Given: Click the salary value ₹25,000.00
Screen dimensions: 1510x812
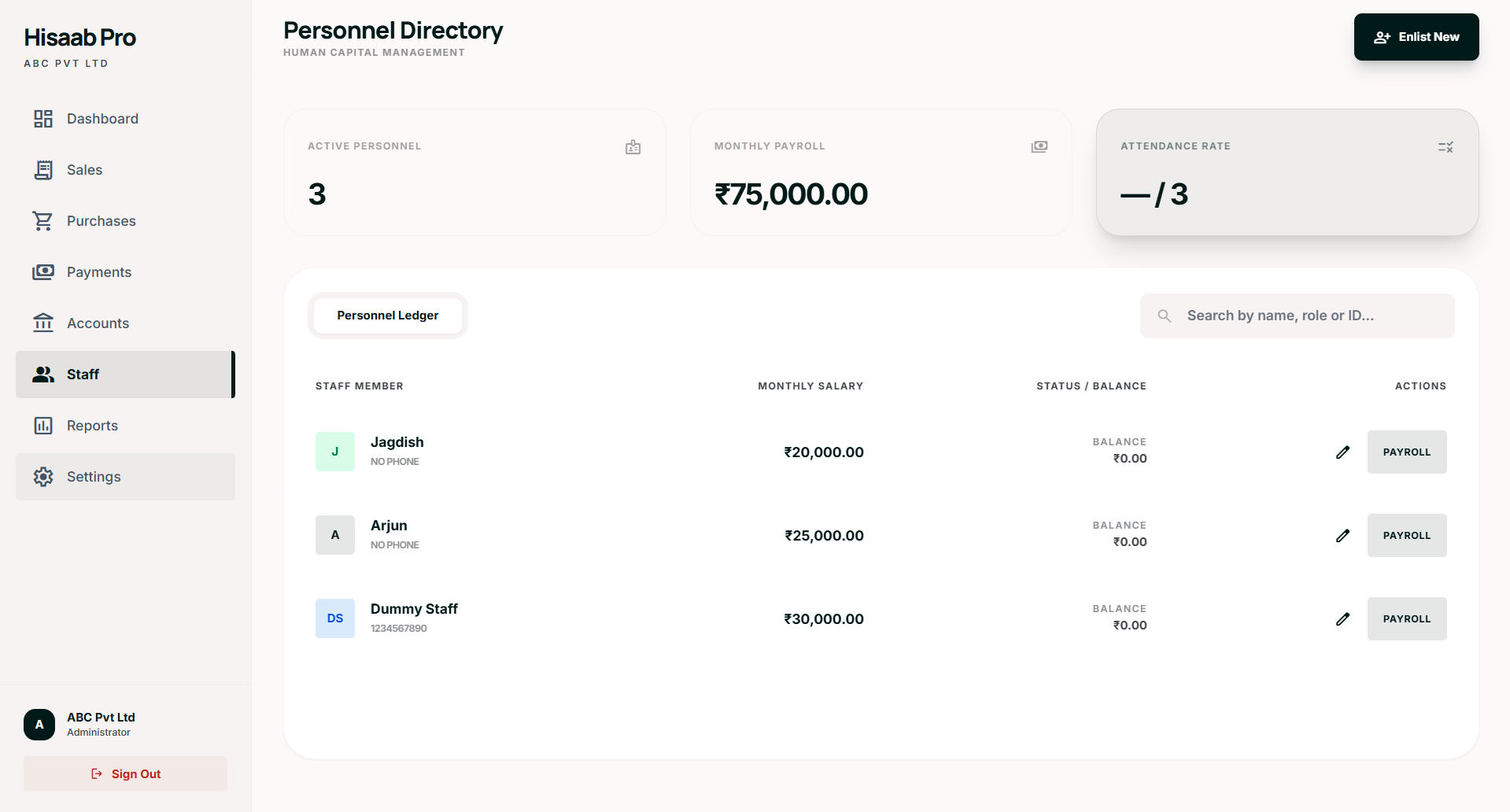Looking at the screenshot, I should pyautogui.click(x=824, y=536).
